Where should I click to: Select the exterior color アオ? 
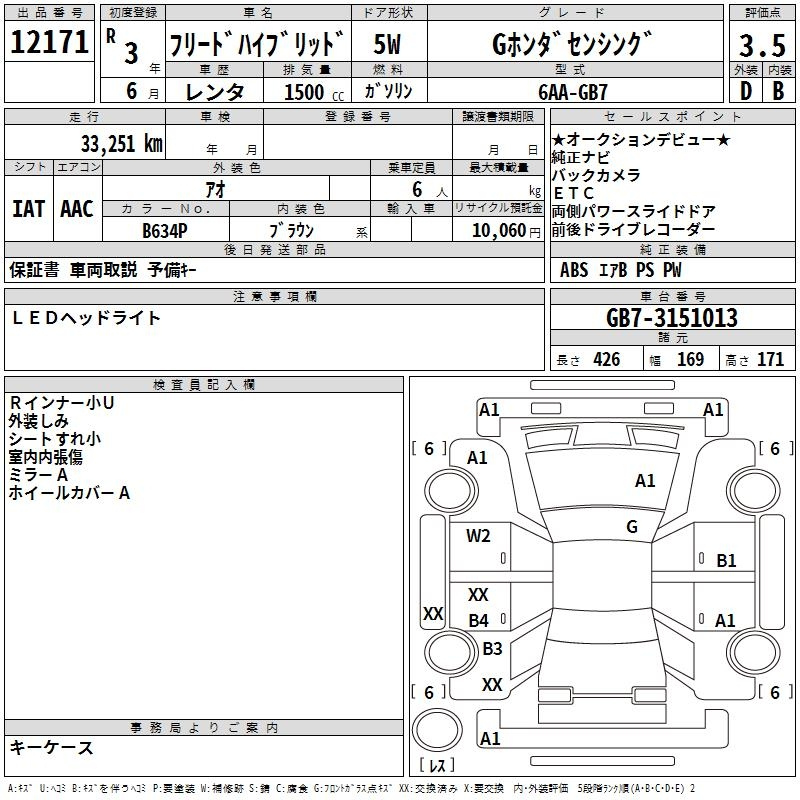tap(215, 189)
